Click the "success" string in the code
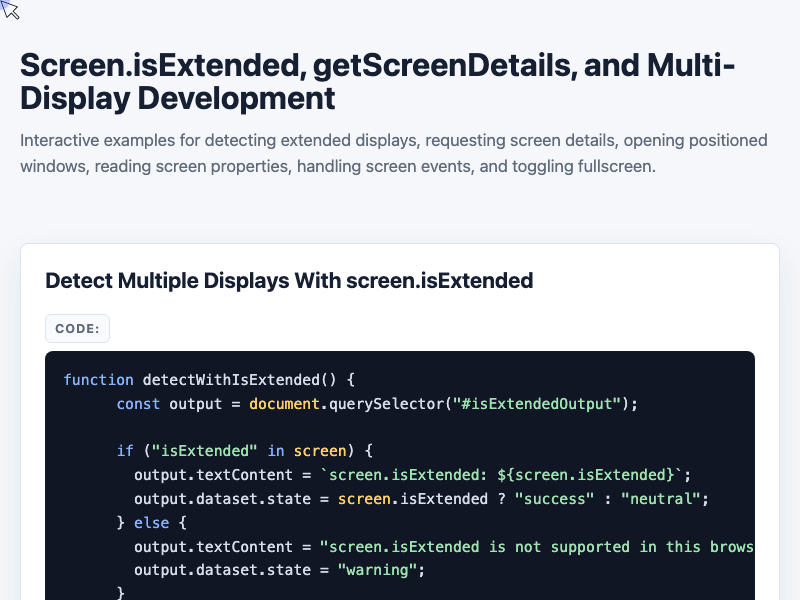This screenshot has width=800, height=600. point(555,498)
